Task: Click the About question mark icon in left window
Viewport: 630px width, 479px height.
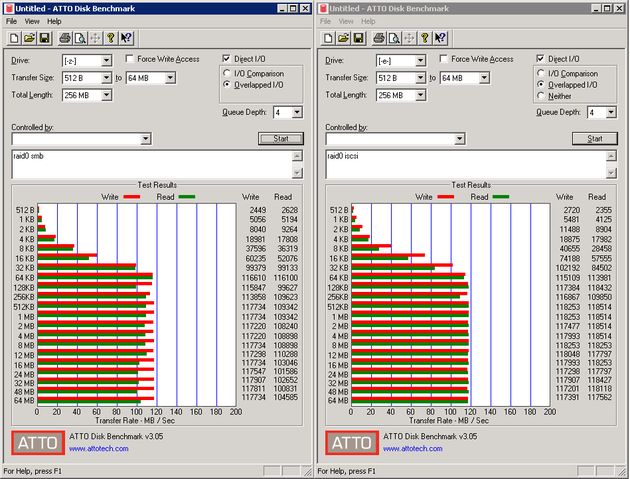Action: point(110,38)
